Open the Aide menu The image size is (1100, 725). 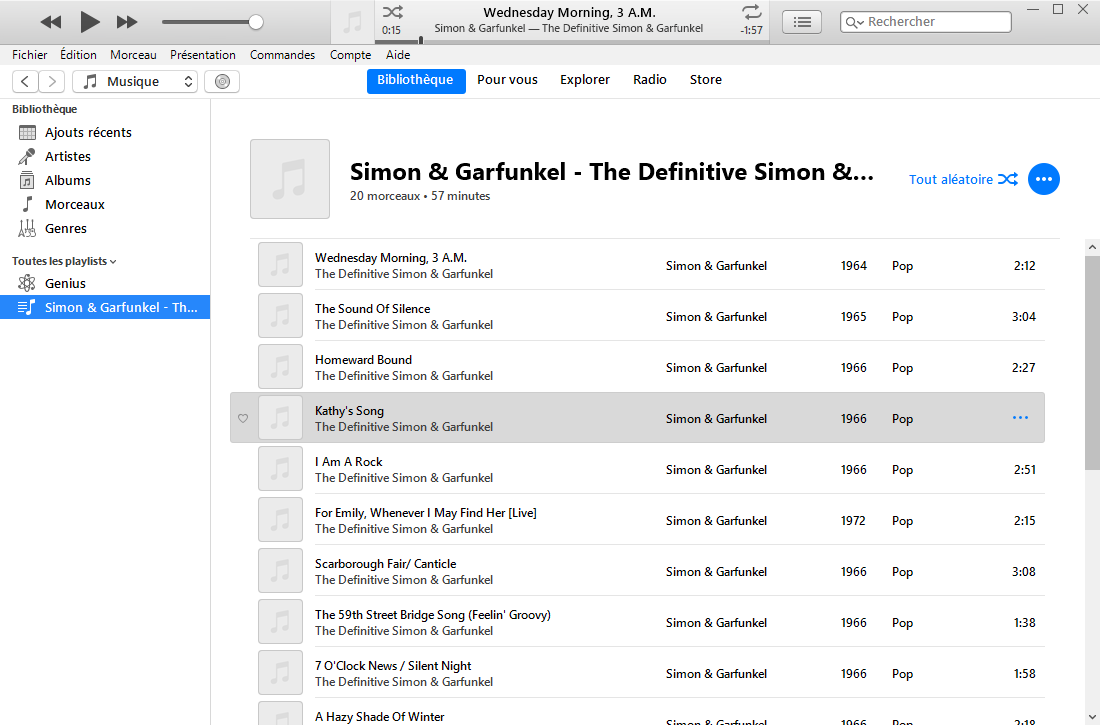(398, 55)
